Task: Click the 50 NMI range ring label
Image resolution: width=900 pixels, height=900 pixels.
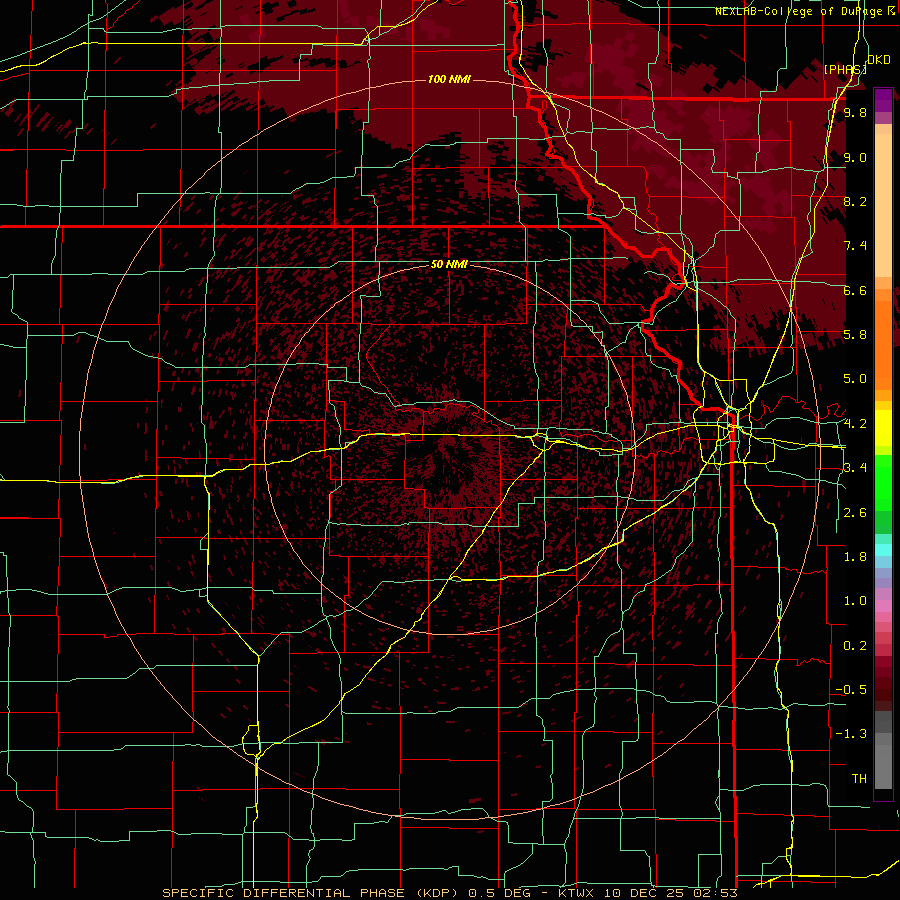Action: pyautogui.click(x=449, y=264)
